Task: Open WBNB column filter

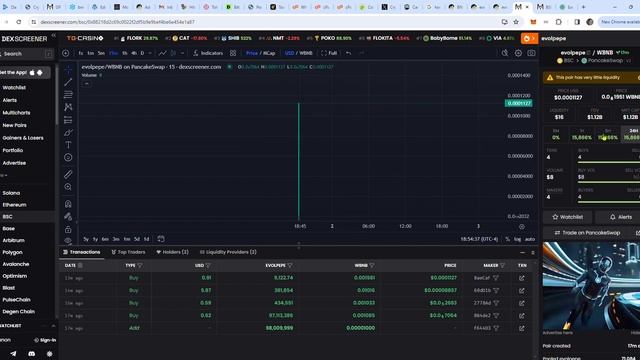Action: [372, 266]
